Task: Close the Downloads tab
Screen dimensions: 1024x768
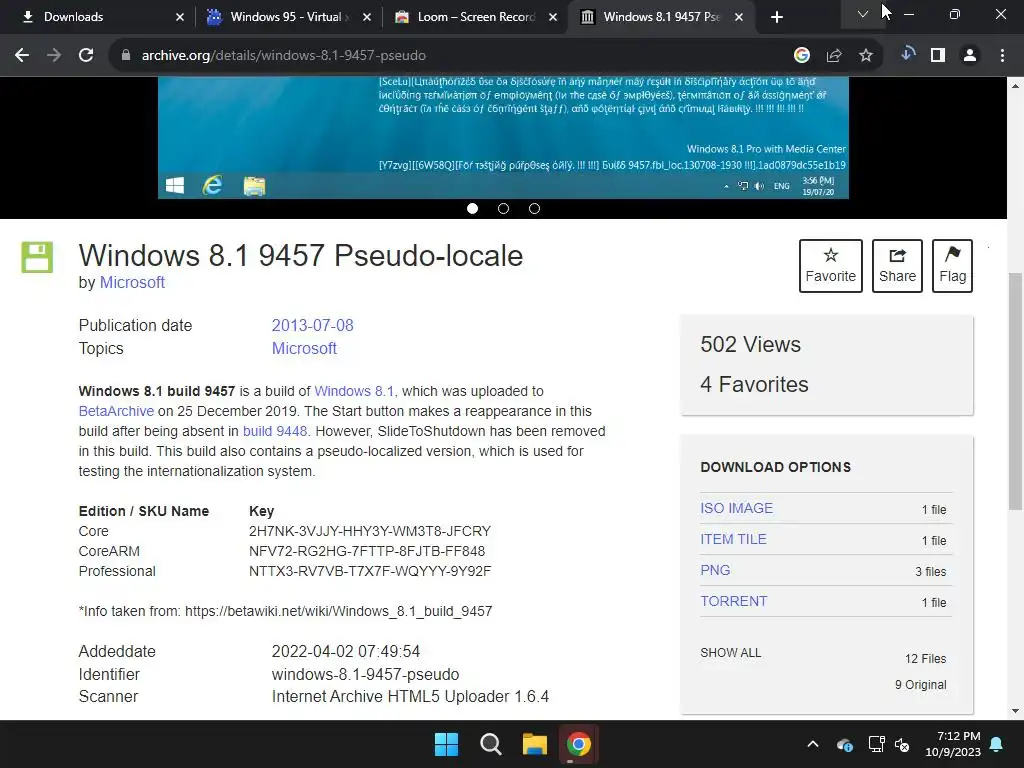Action: [x=180, y=17]
